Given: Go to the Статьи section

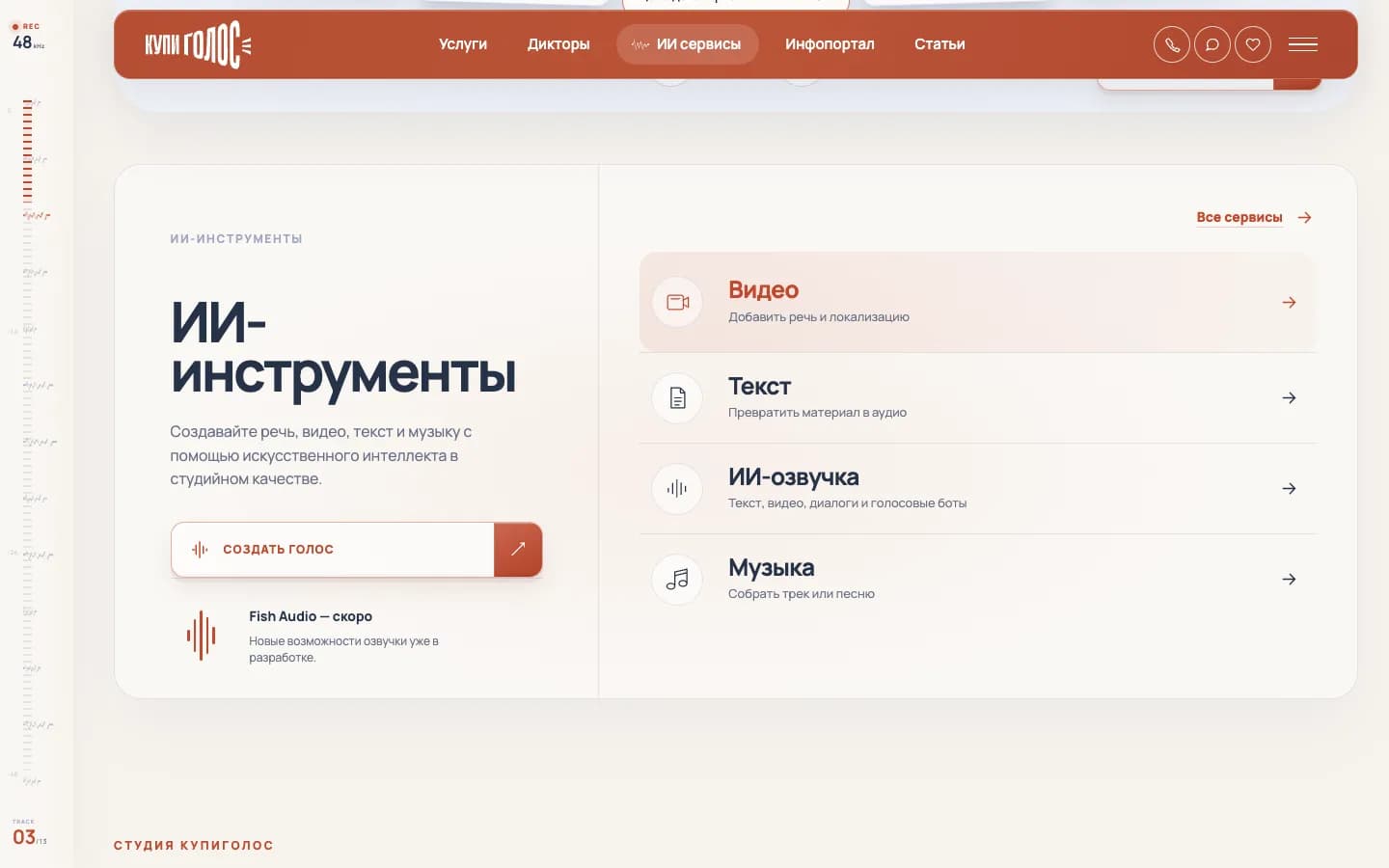Looking at the screenshot, I should pyautogui.click(x=940, y=44).
